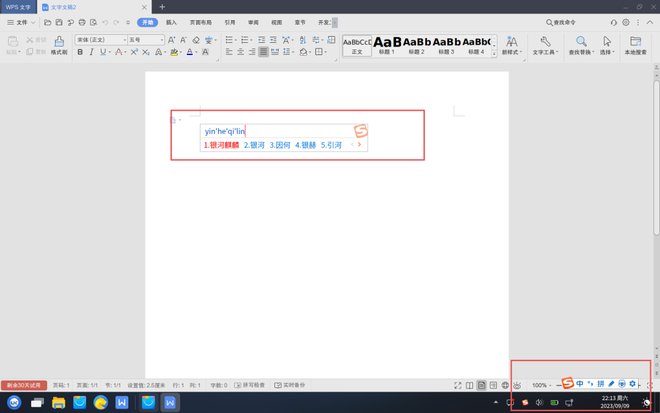
Task: Open WPS Writer from Windows taskbar
Action: 169,402
